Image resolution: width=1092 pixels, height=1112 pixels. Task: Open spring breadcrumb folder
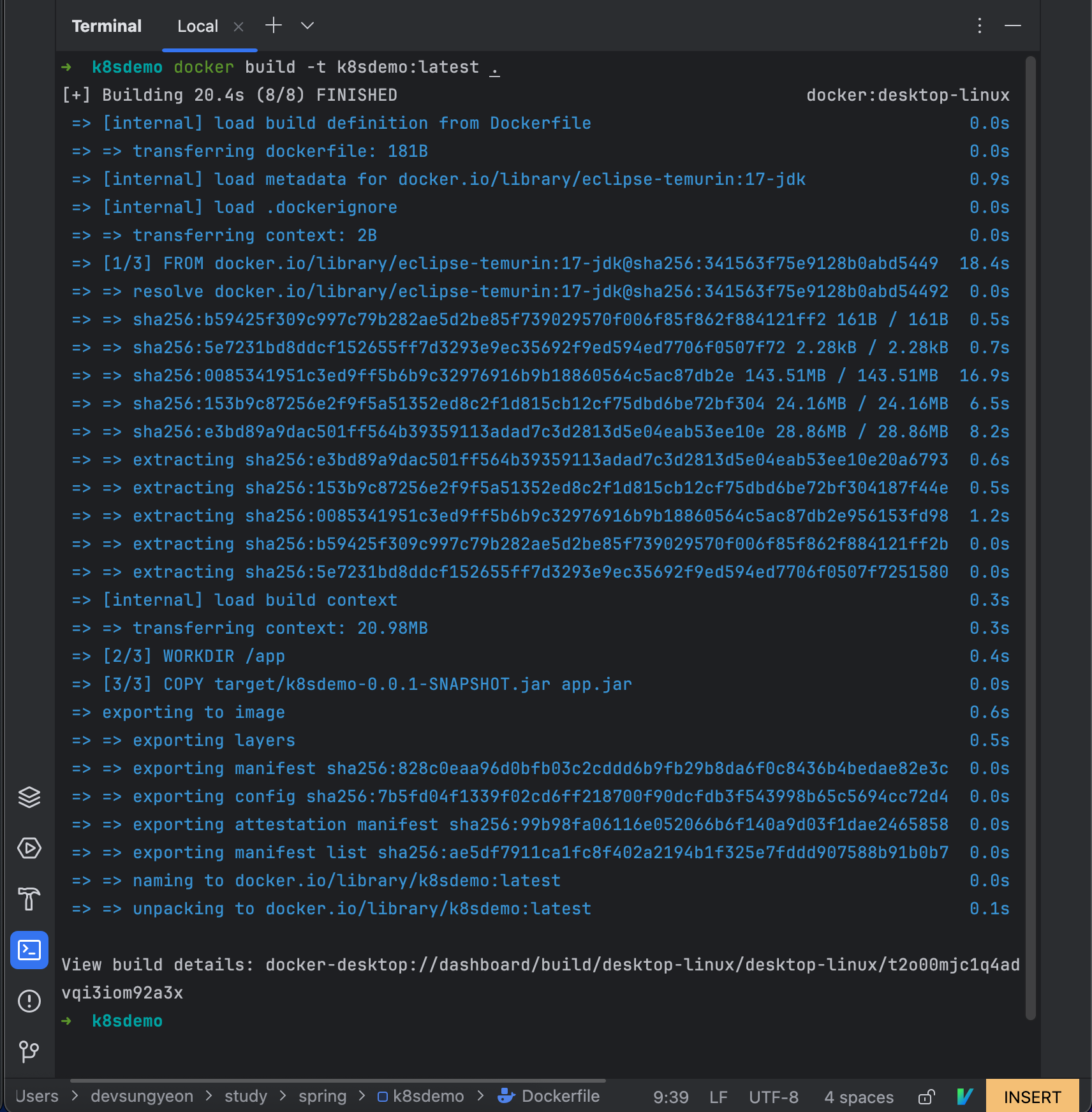322,1096
